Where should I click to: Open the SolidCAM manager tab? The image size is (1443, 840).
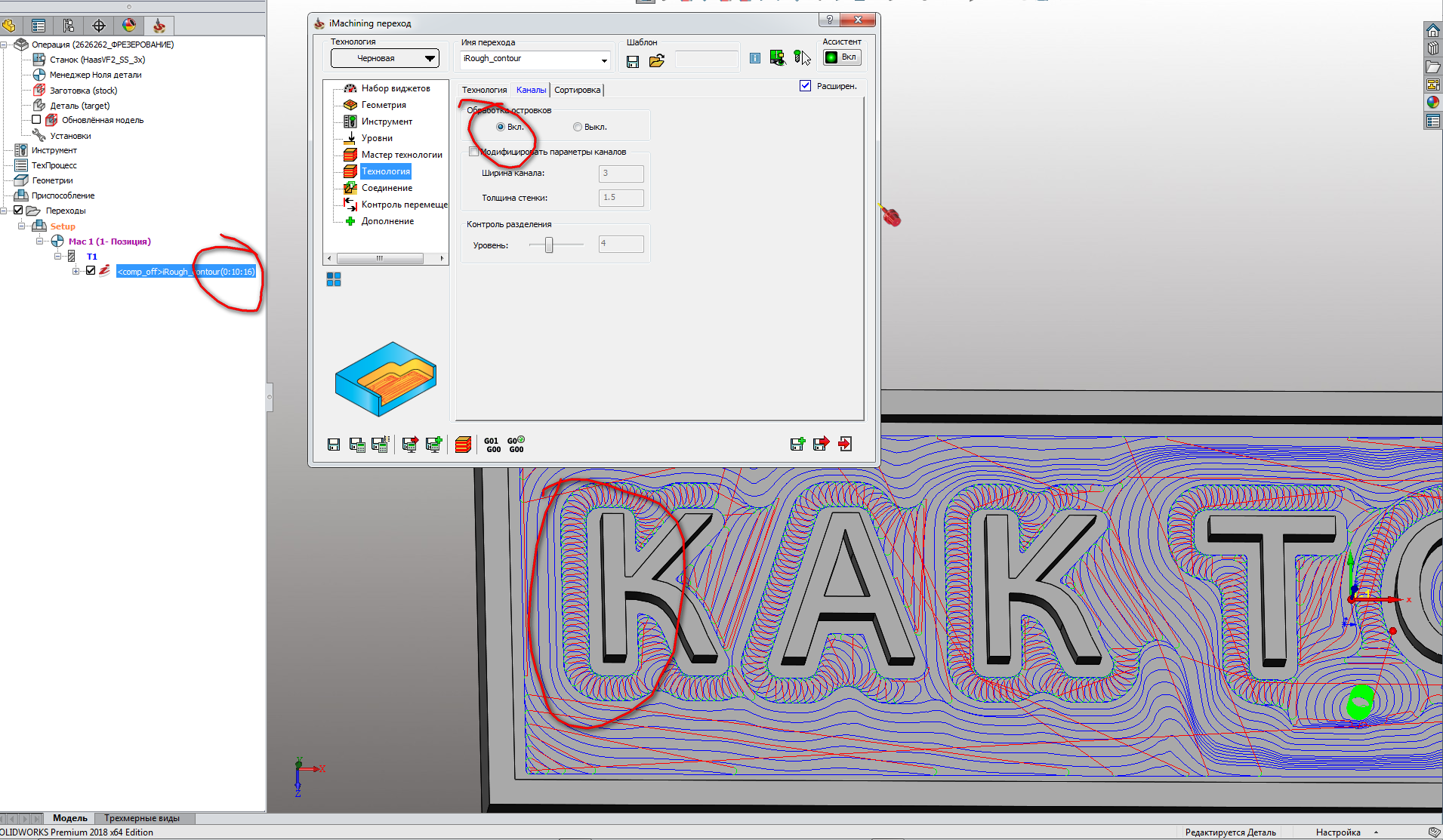[x=159, y=26]
